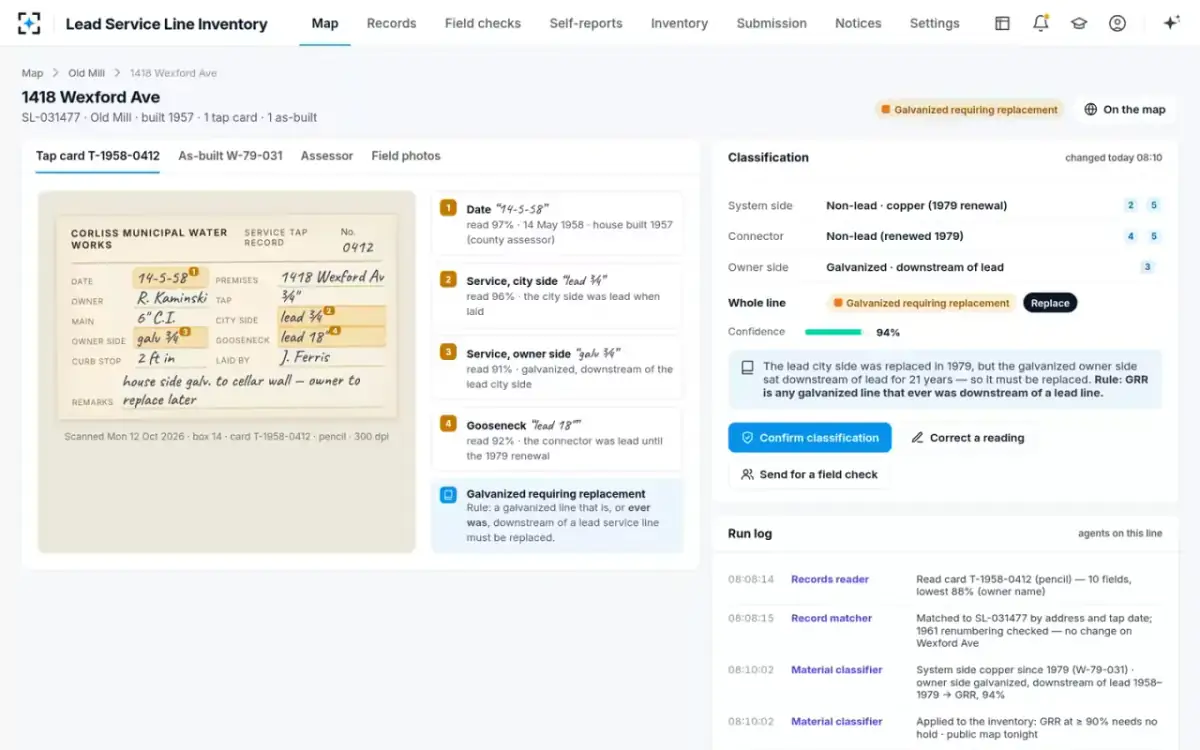Open Record matcher agent in run log
The height and width of the screenshot is (750, 1200).
pyautogui.click(x=831, y=618)
